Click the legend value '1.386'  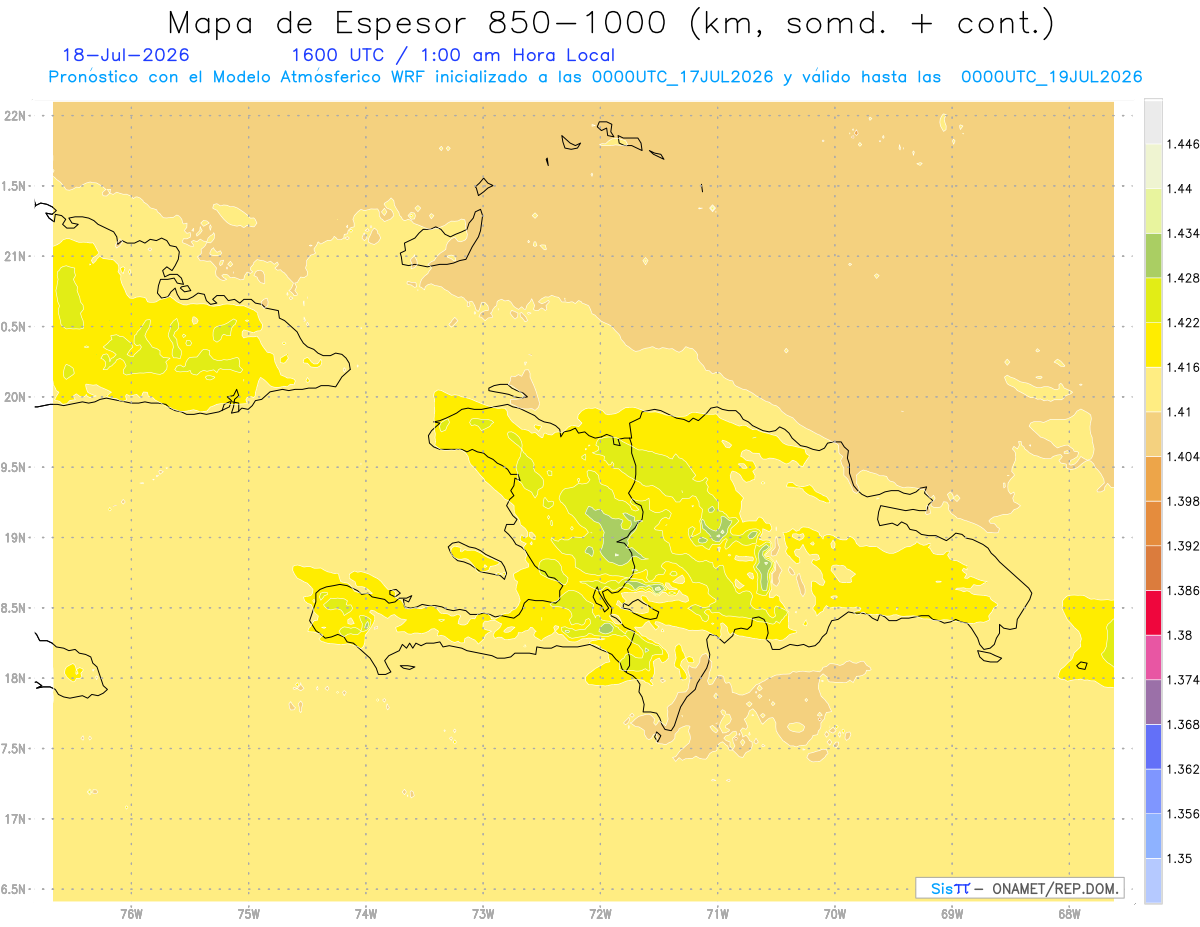1184,590
